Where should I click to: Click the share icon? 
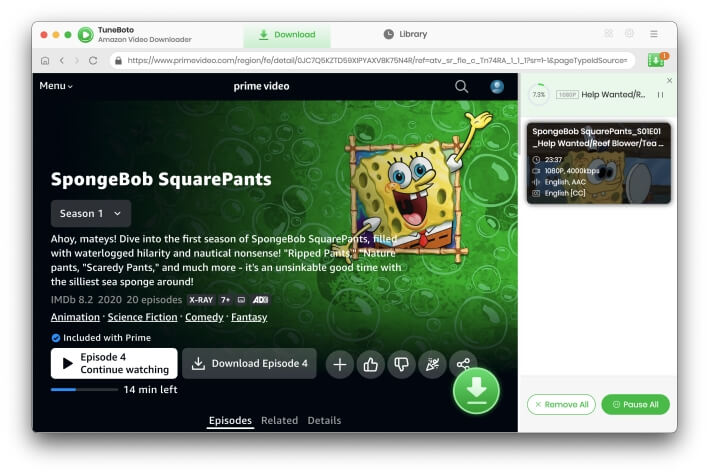(463, 363)
